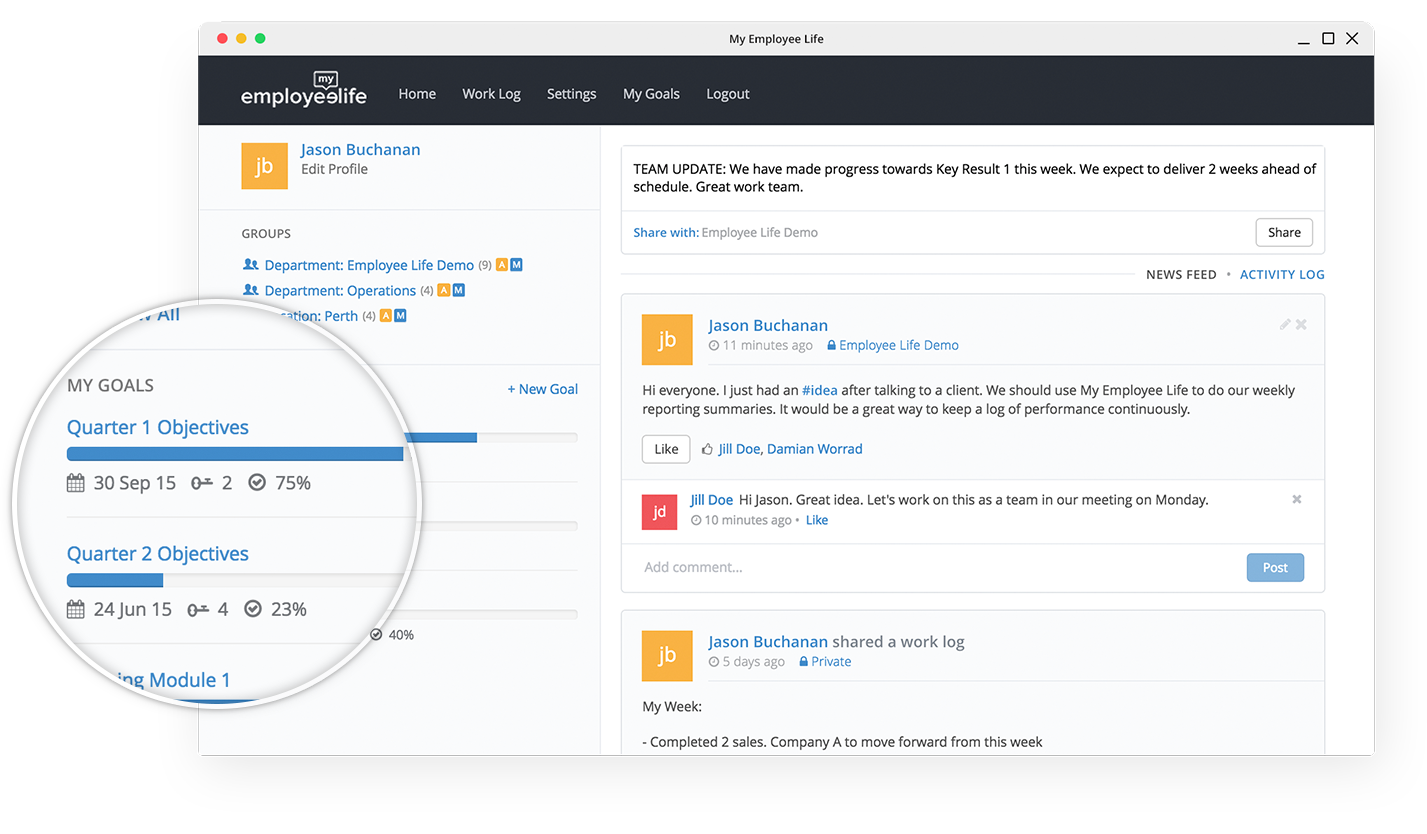
Task: Click jb avatar on the shared work log post
Action: pos(667,656)
